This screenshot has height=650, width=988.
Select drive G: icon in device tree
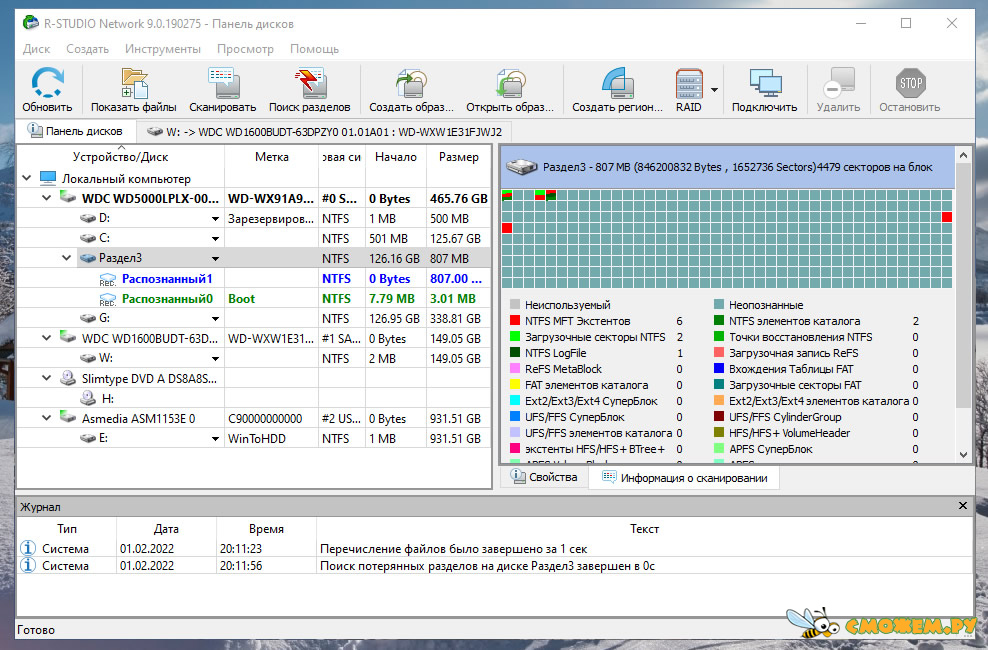pos(88,319)
